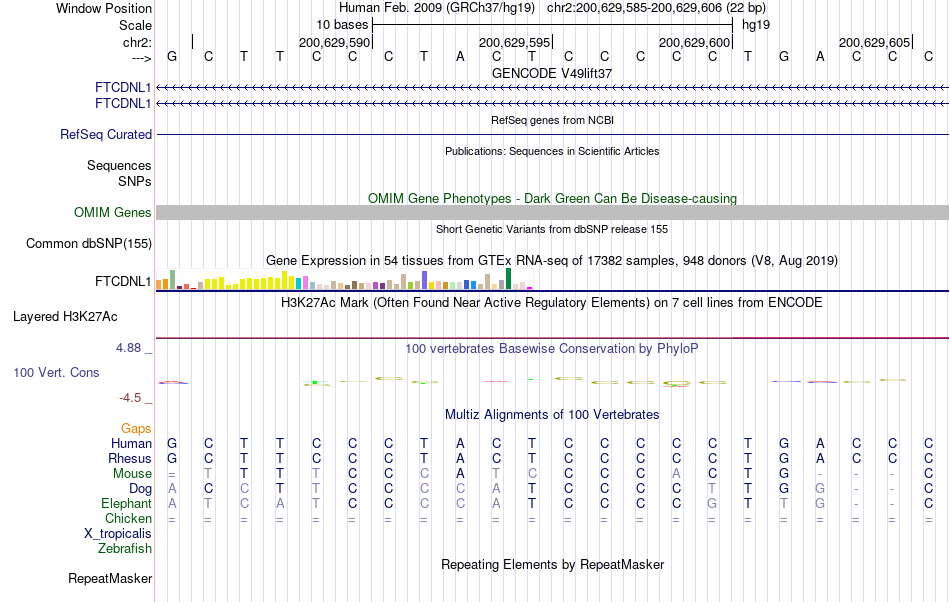The image size is (950, 602).
Task: Click the tall dark green GTEx expression bar
Action: click(508, 279)
